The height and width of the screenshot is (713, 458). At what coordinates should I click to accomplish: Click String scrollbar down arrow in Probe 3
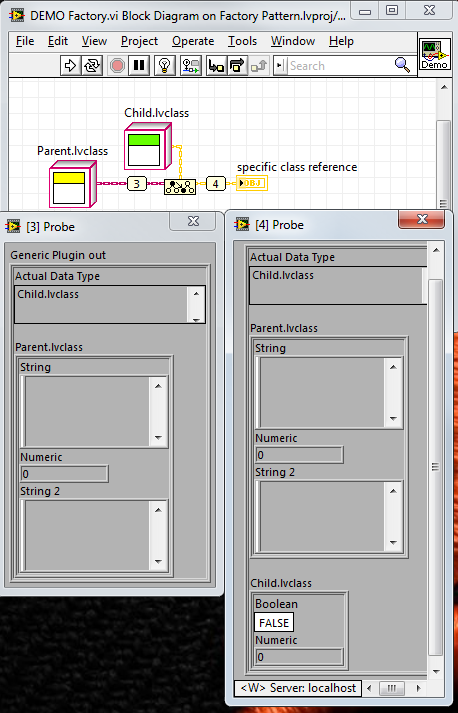[x=158, y=437]
